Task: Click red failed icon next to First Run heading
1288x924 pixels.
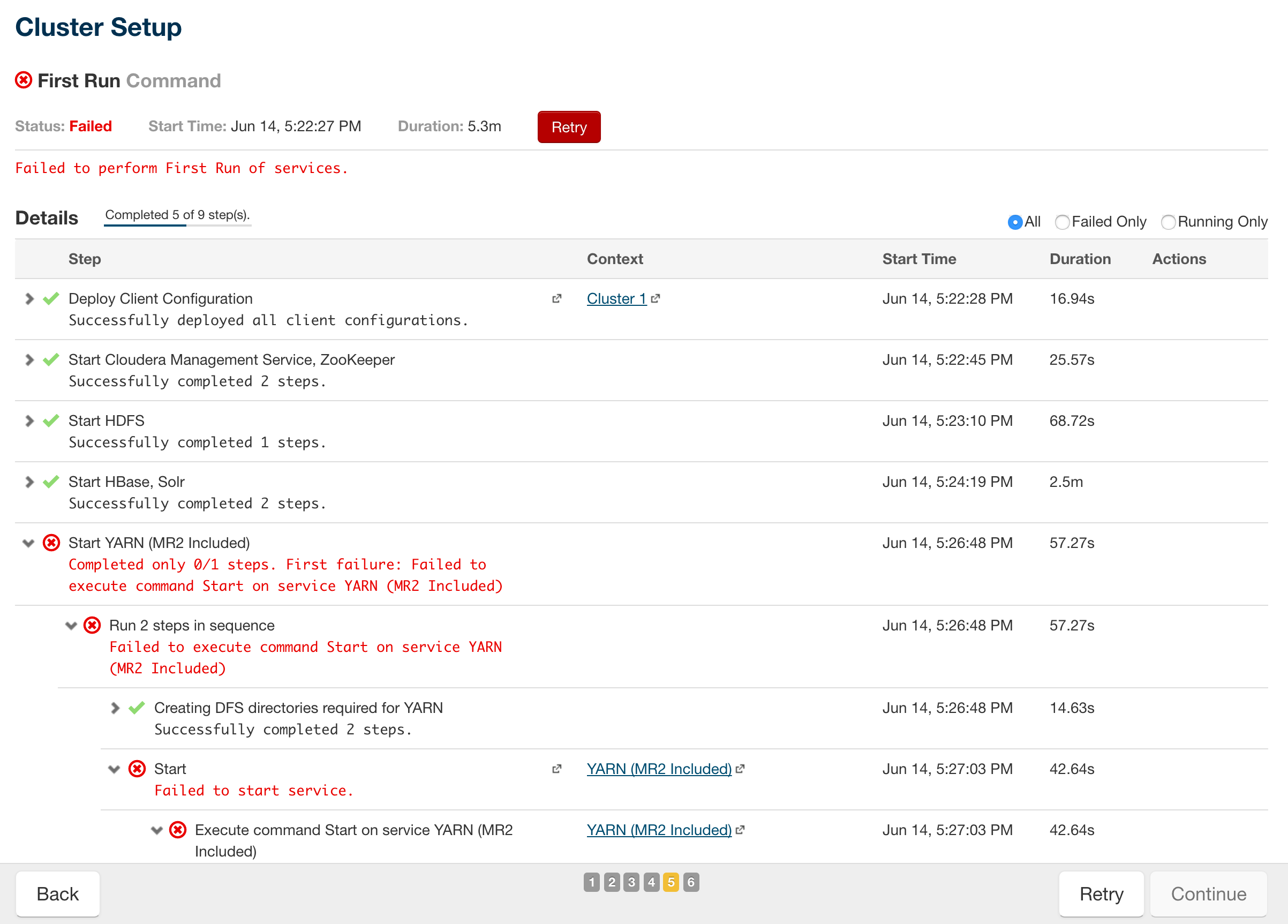Action: point(23,80)
